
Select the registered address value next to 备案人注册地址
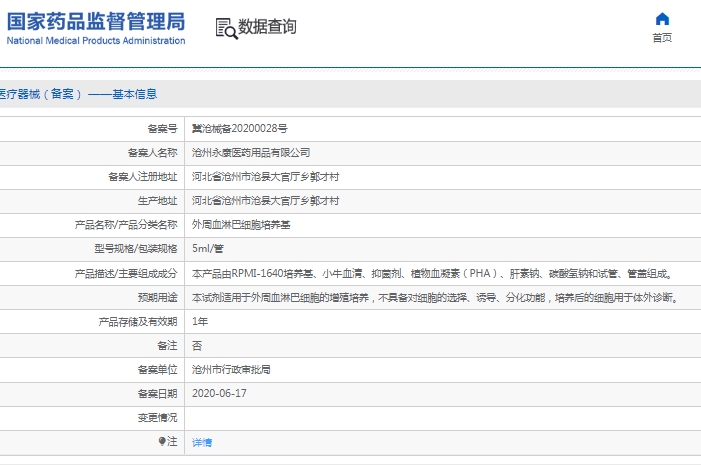point(266,177)
